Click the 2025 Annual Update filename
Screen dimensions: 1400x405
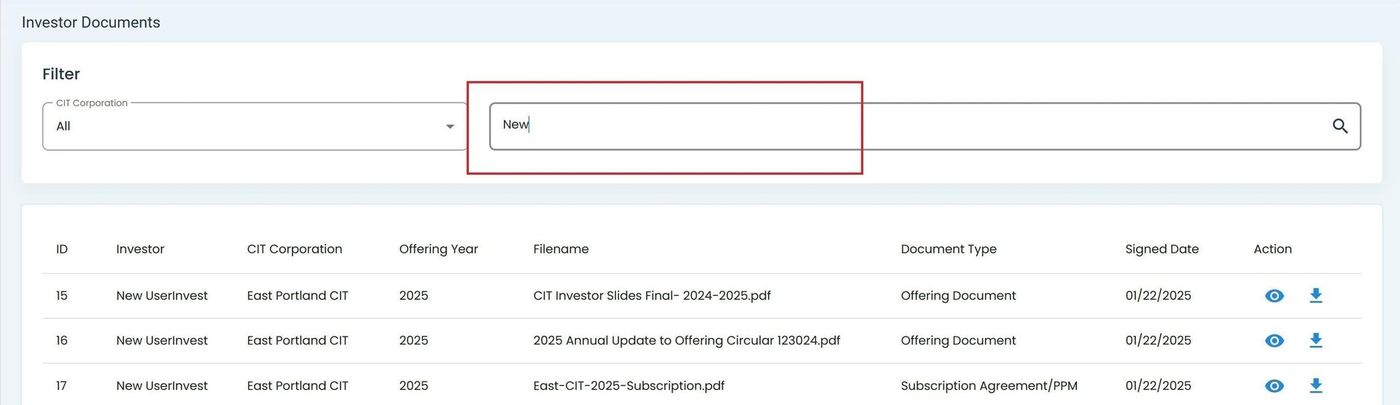coord(686,341)
